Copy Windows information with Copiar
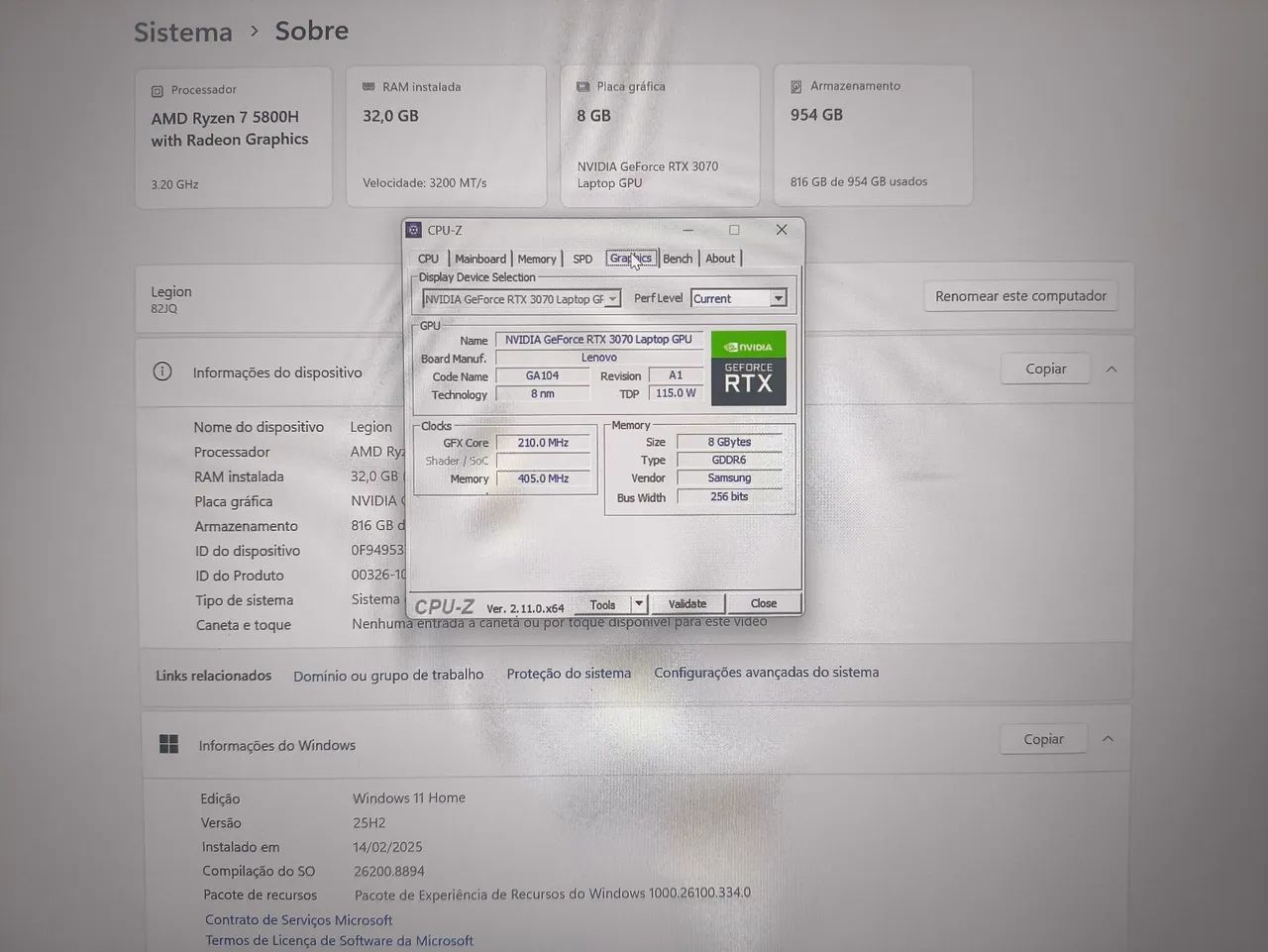The image size is (1268, 952). click(1043, 739)
